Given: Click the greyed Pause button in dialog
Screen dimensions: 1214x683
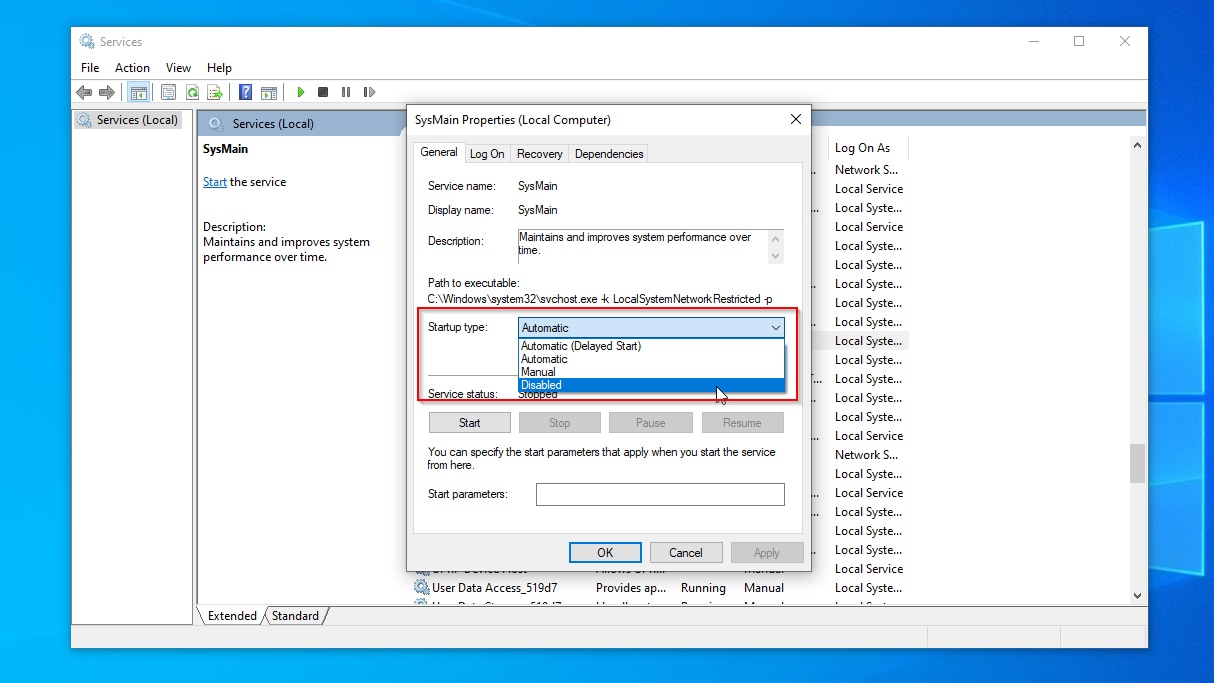Looking at the screenshot, I should point(651,423).
